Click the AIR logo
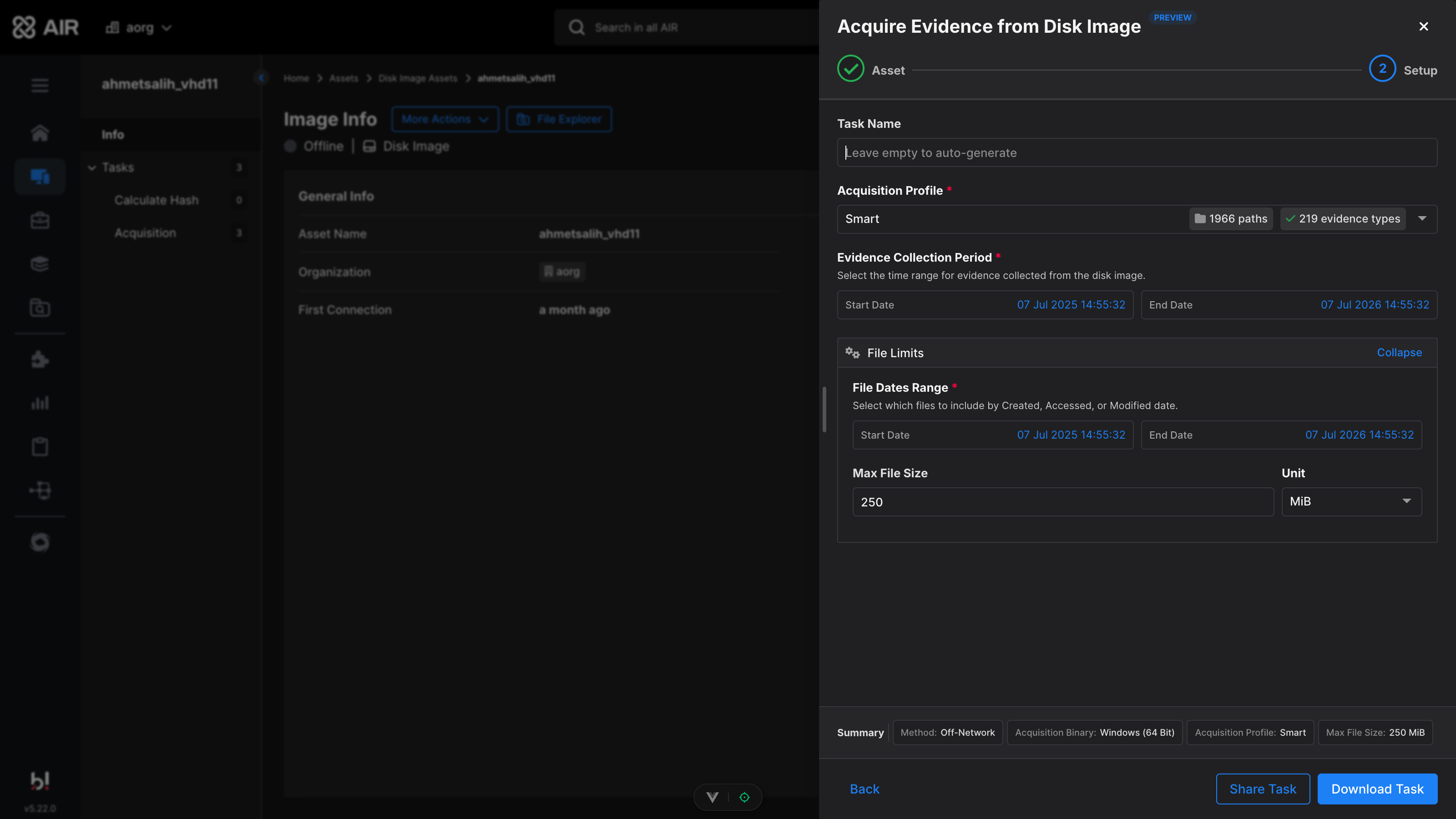The width and height of the screenshot is (1456, 819). [x=45, y=27]
